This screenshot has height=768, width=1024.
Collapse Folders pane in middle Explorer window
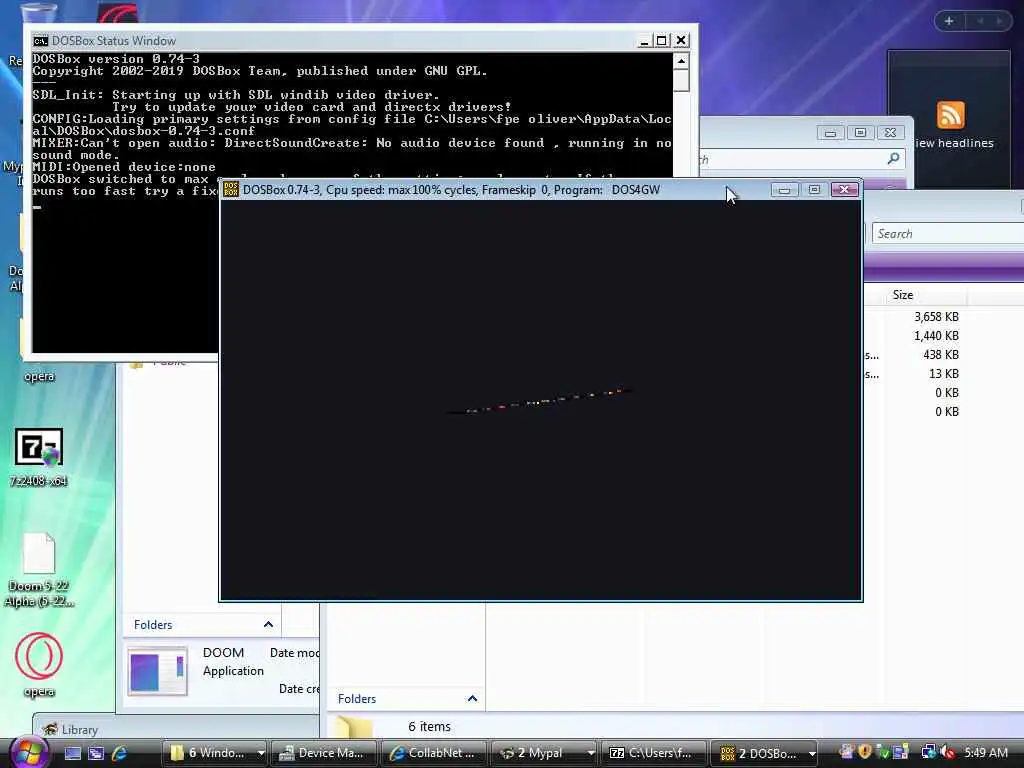[x=472, y=698]
